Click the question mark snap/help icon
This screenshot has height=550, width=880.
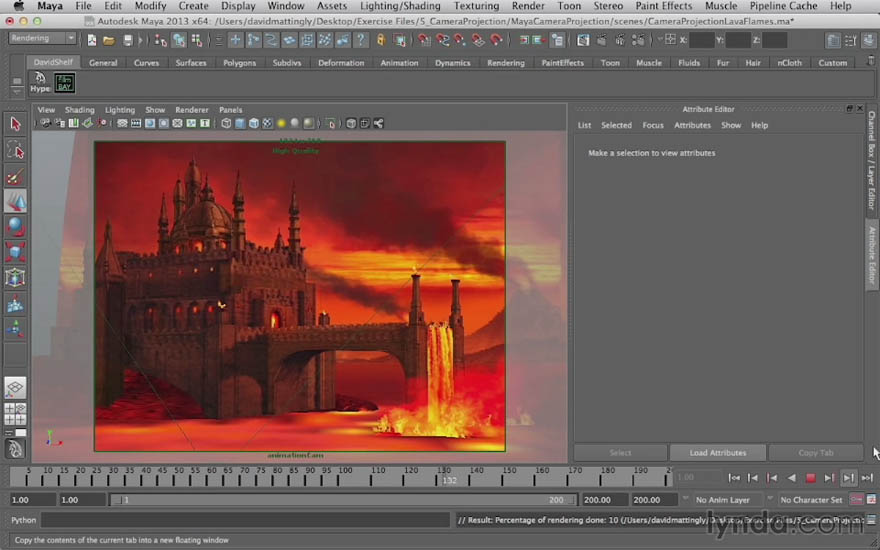[x=361, y=40]
